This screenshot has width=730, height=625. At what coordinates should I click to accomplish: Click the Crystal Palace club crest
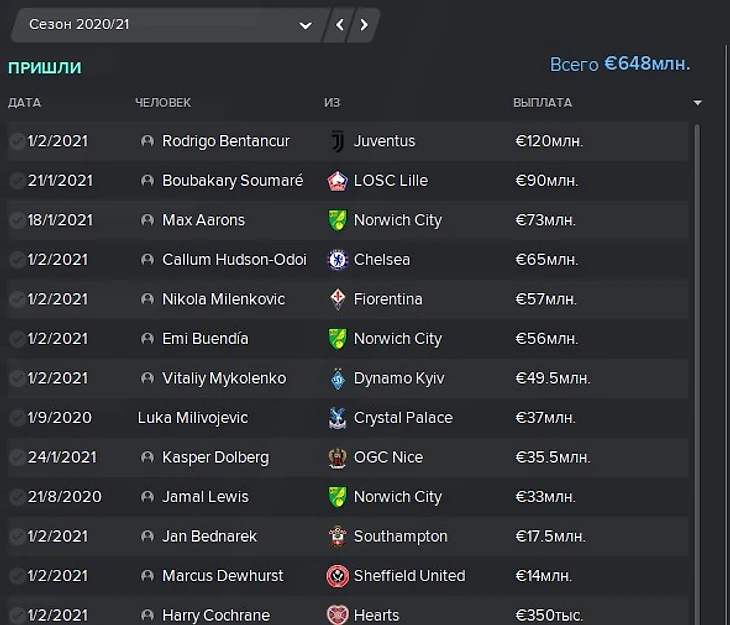click(x=337, y=418)
